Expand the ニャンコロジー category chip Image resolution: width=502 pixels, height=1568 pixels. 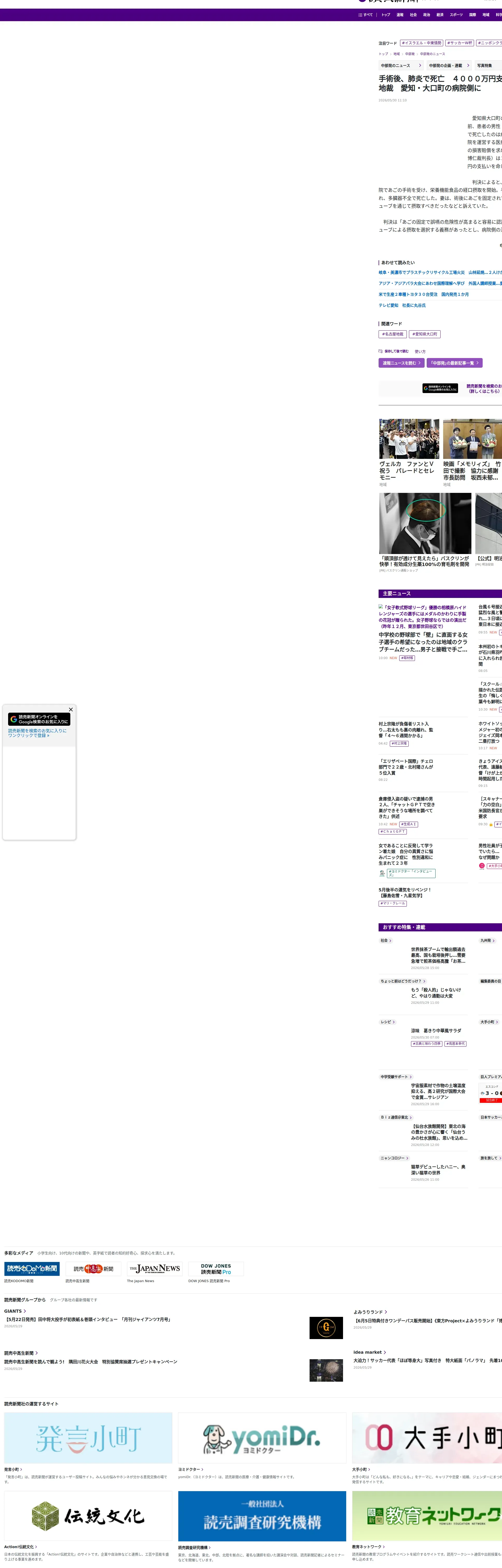click(394, 1158)
